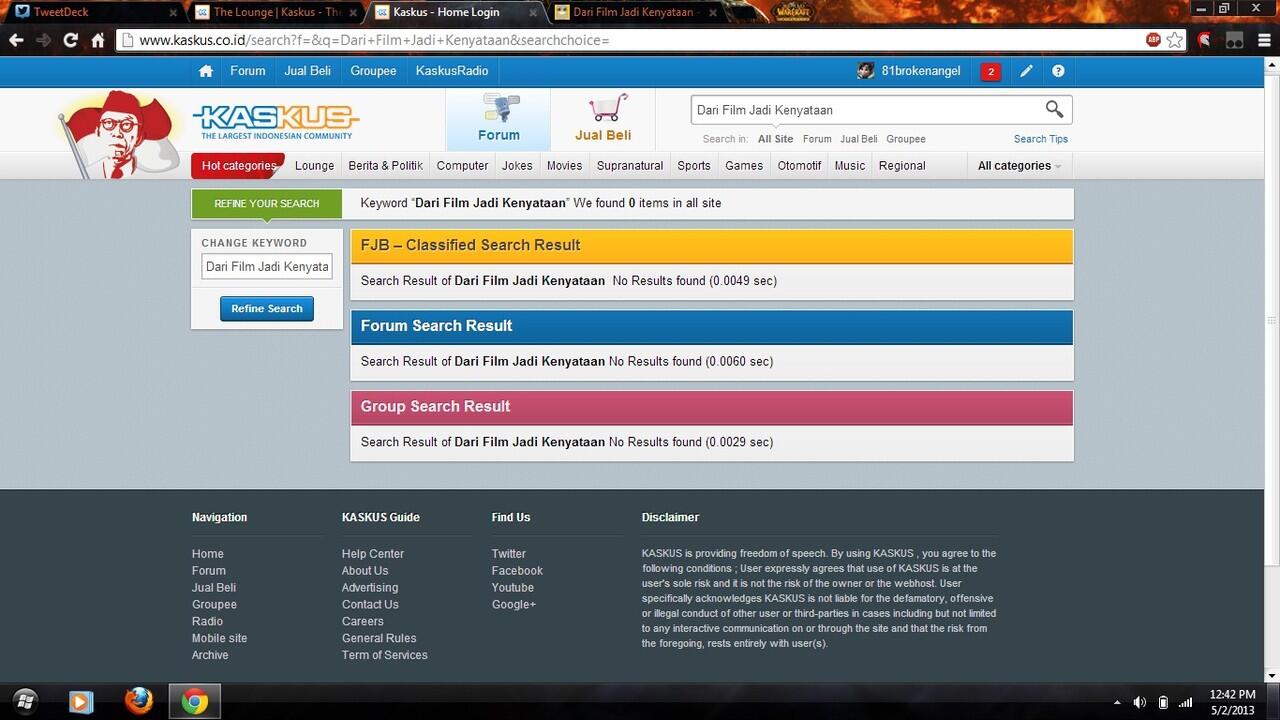Open the Youtube footer link
Screen dimensions: 1280x720
(513, 588)
